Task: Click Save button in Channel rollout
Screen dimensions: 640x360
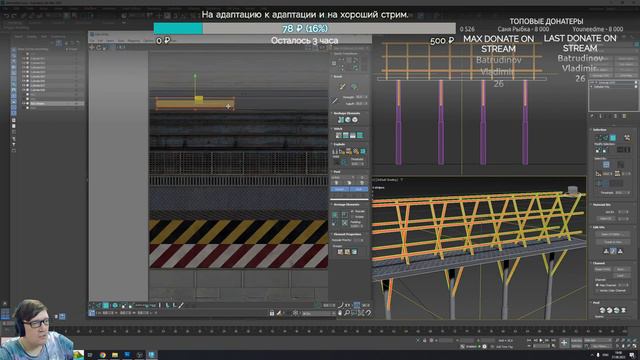Action: (621, 270)
